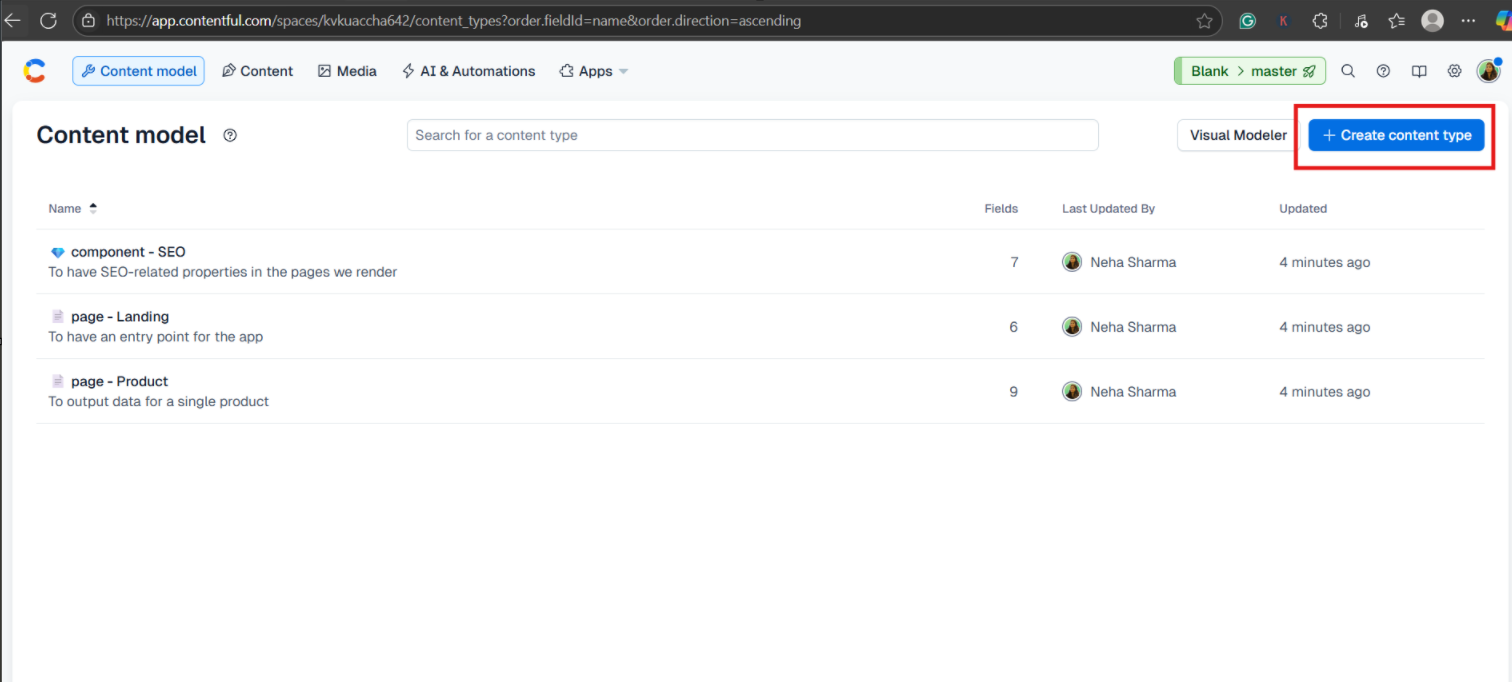Click the SEO-related properties description text
This screenshot has height=682, width=1512.
(x=222, y=272)
